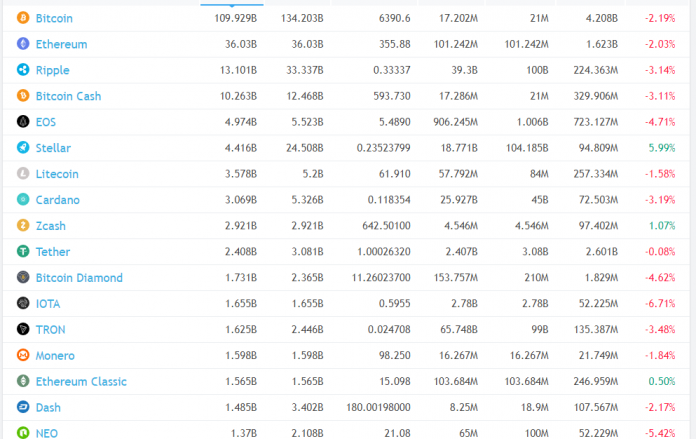Click the Tether logo icon

[23, 252]
